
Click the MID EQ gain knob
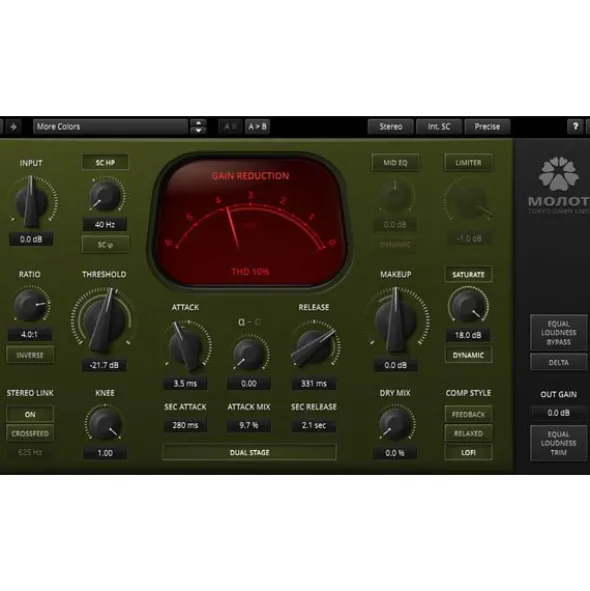coord(395,196)
